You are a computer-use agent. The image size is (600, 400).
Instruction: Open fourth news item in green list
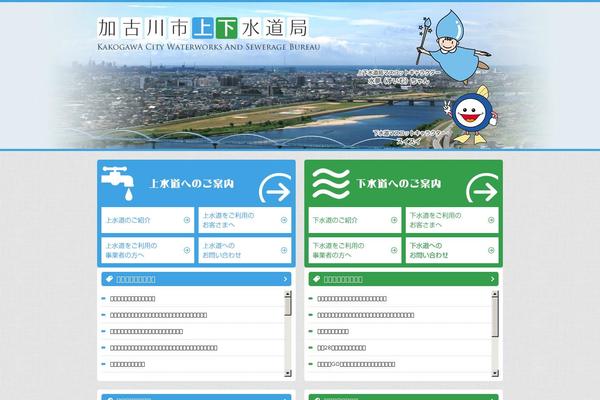[341, 348]
